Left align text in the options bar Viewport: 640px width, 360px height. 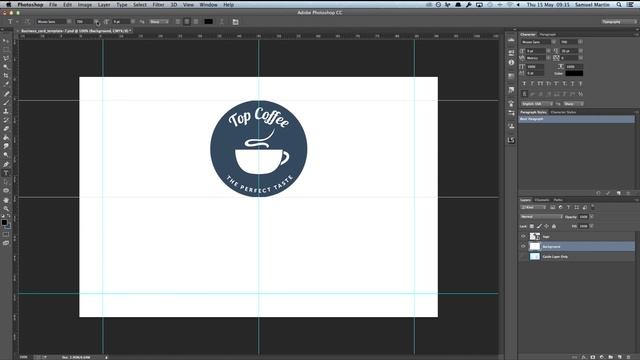(x=178, y=22)
